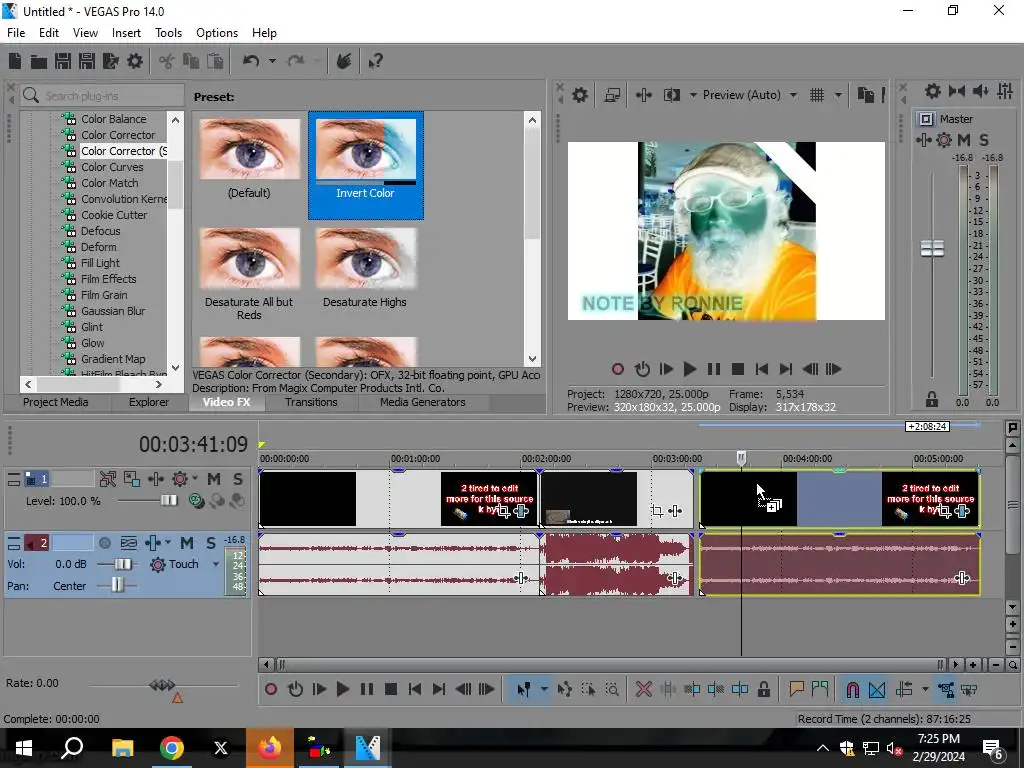Lock the event with padlock icon
This screenshot has width=1024, height=768.
pyautogui.click(x=763, y=690)
